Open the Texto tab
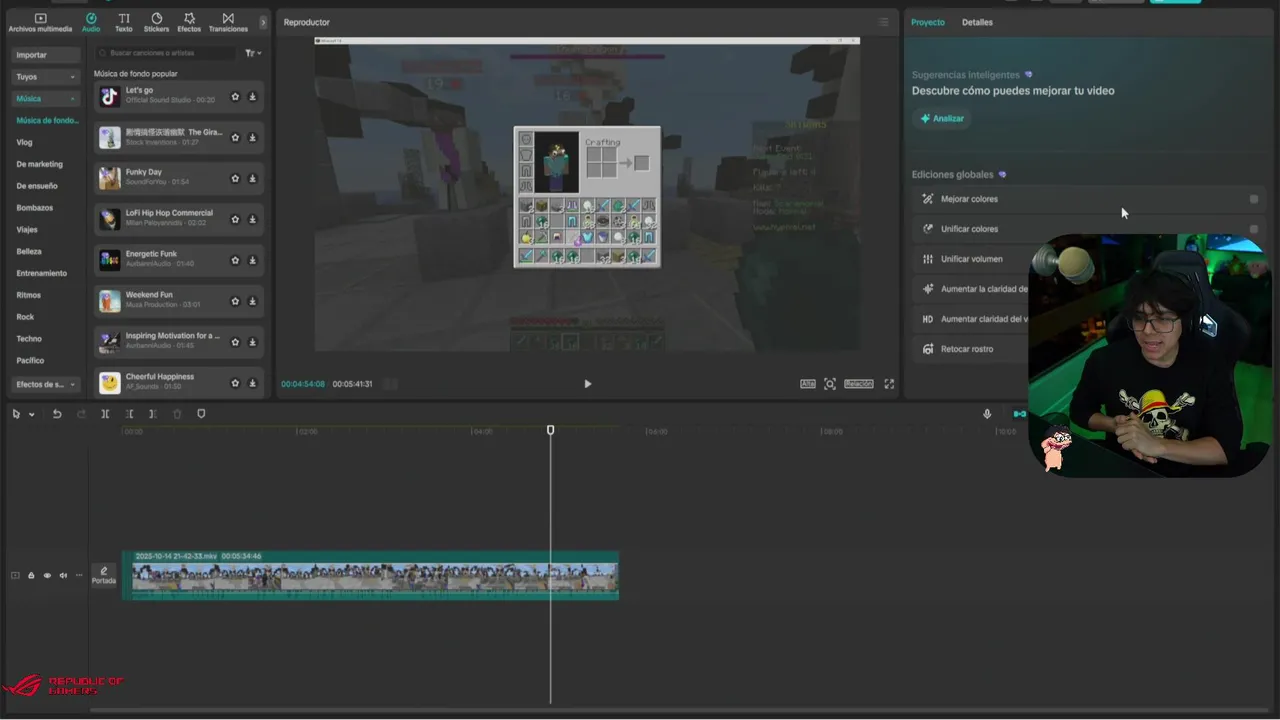Viewport: 1280px width, 720px height. (x=124, y=22)
